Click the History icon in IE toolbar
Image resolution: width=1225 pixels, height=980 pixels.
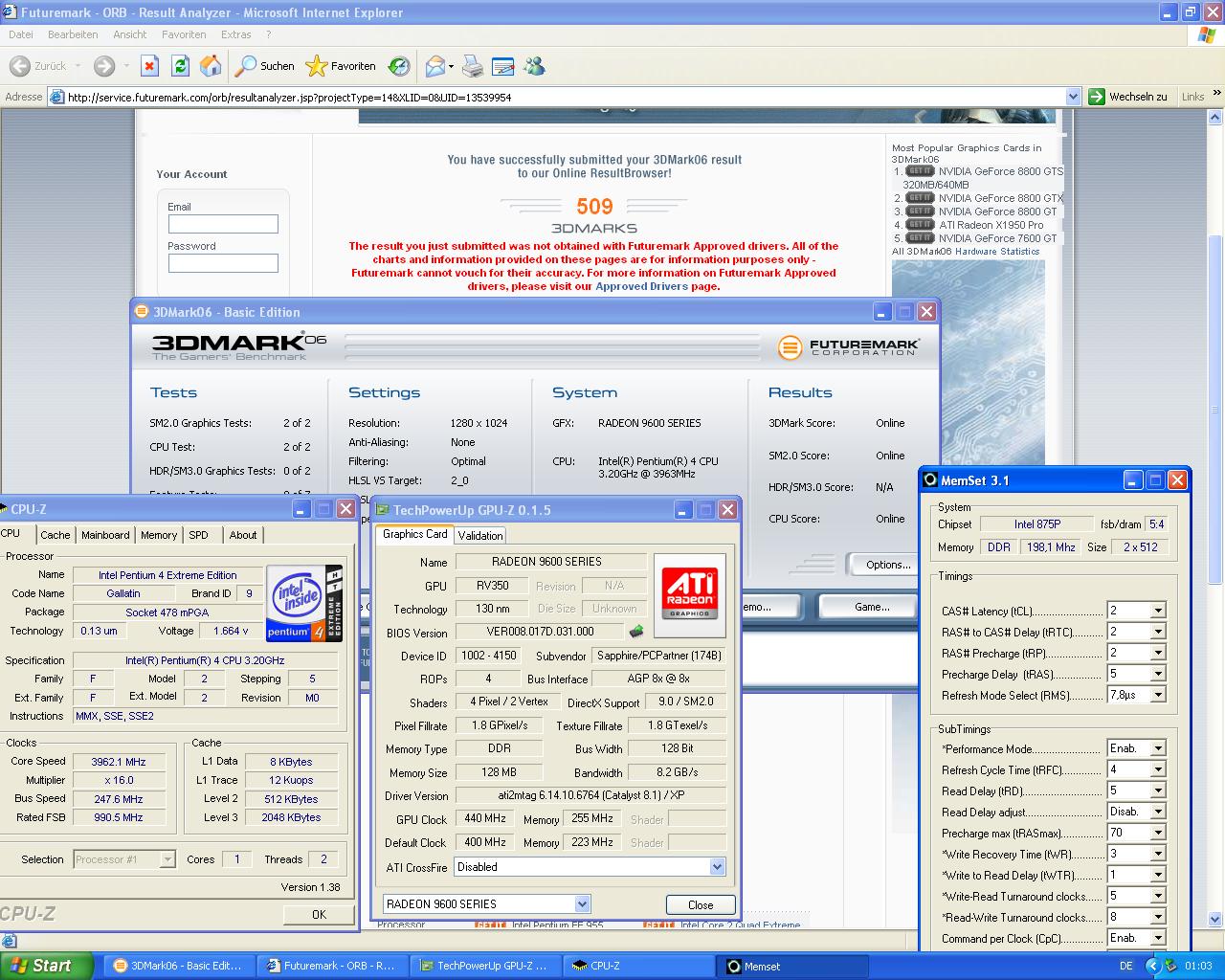tap(399, 66)
